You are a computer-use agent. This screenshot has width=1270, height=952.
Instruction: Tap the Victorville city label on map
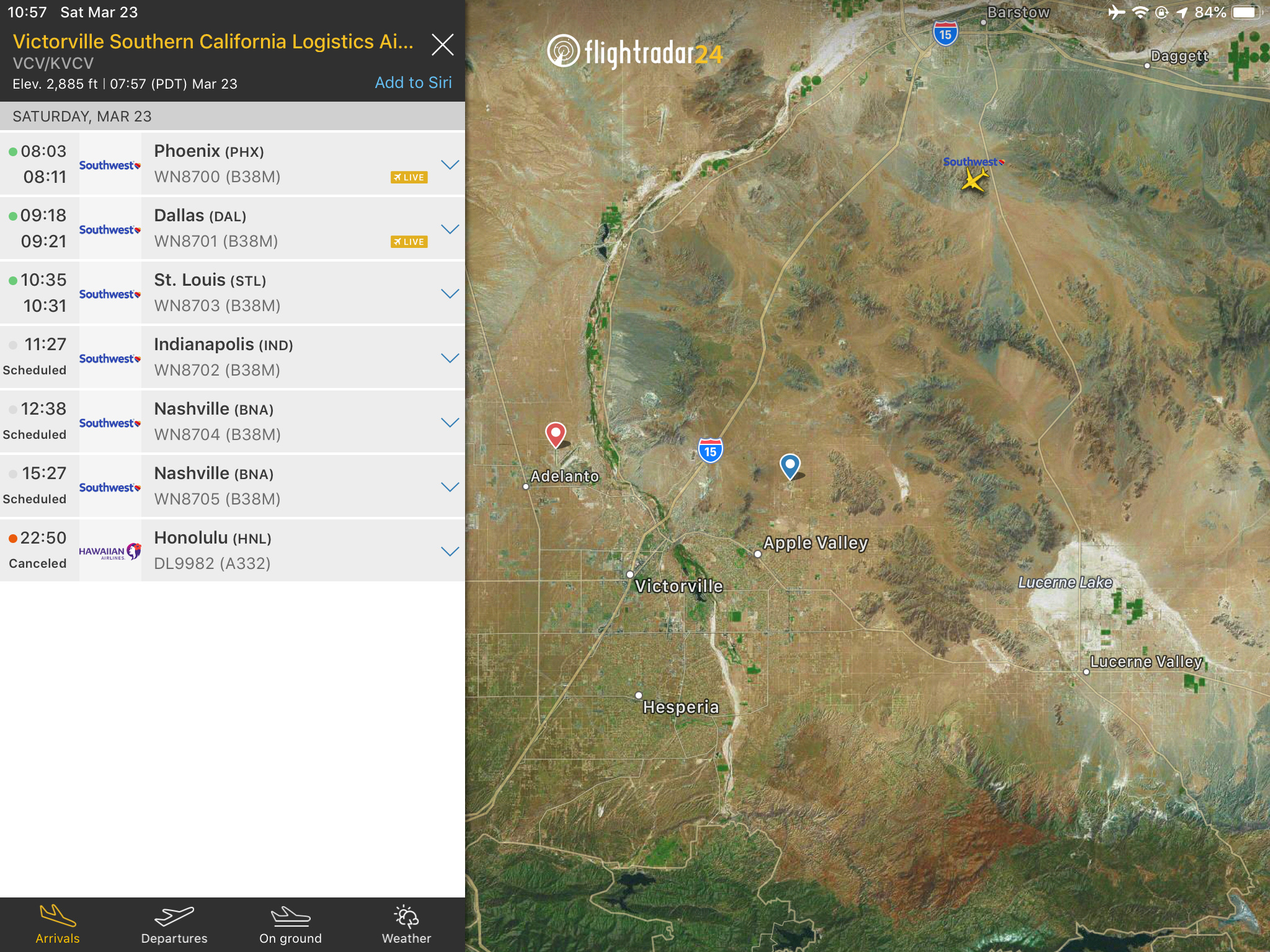click(x=678, y=586)
